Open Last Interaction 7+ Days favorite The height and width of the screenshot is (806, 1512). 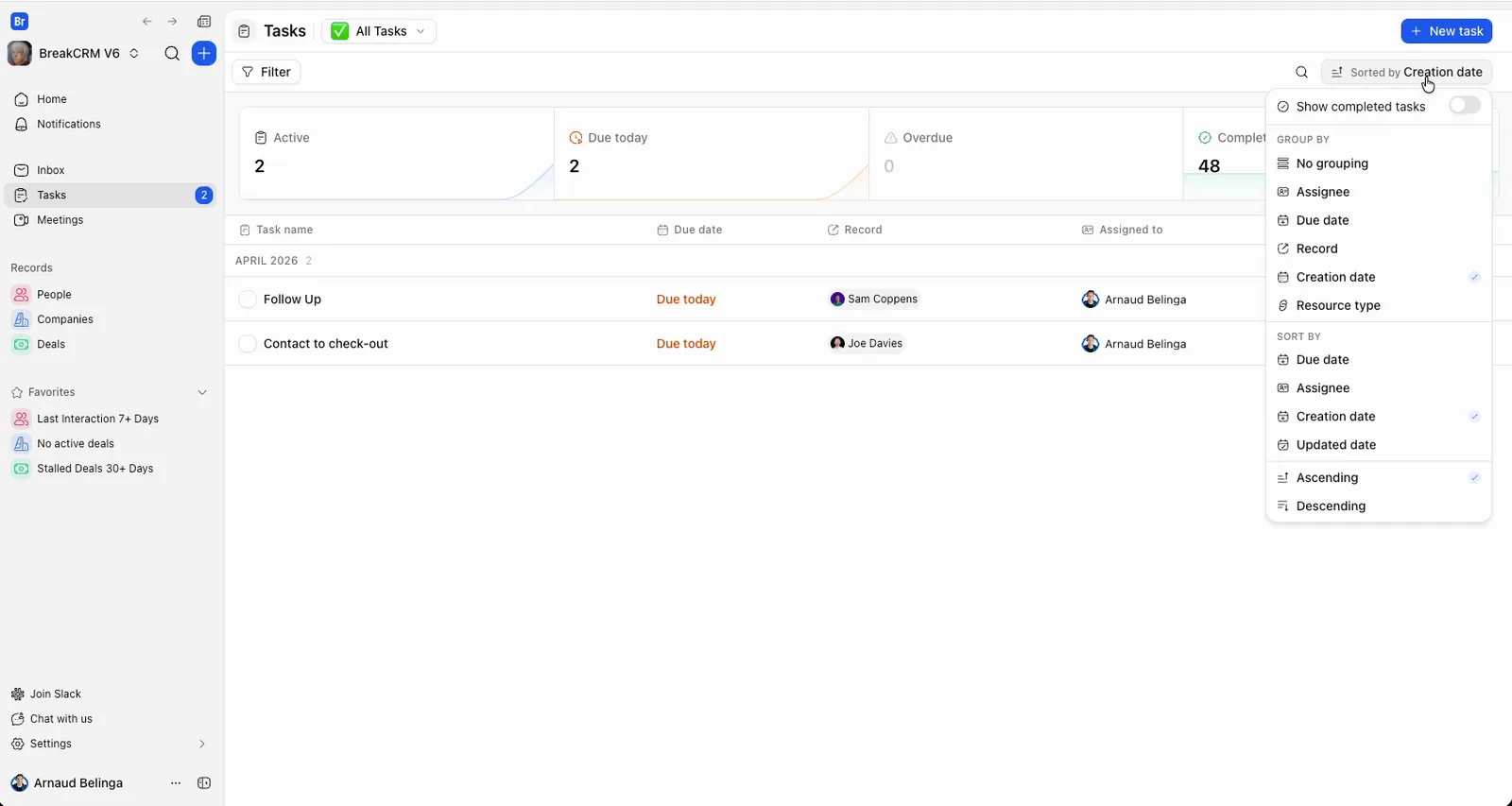111,419
